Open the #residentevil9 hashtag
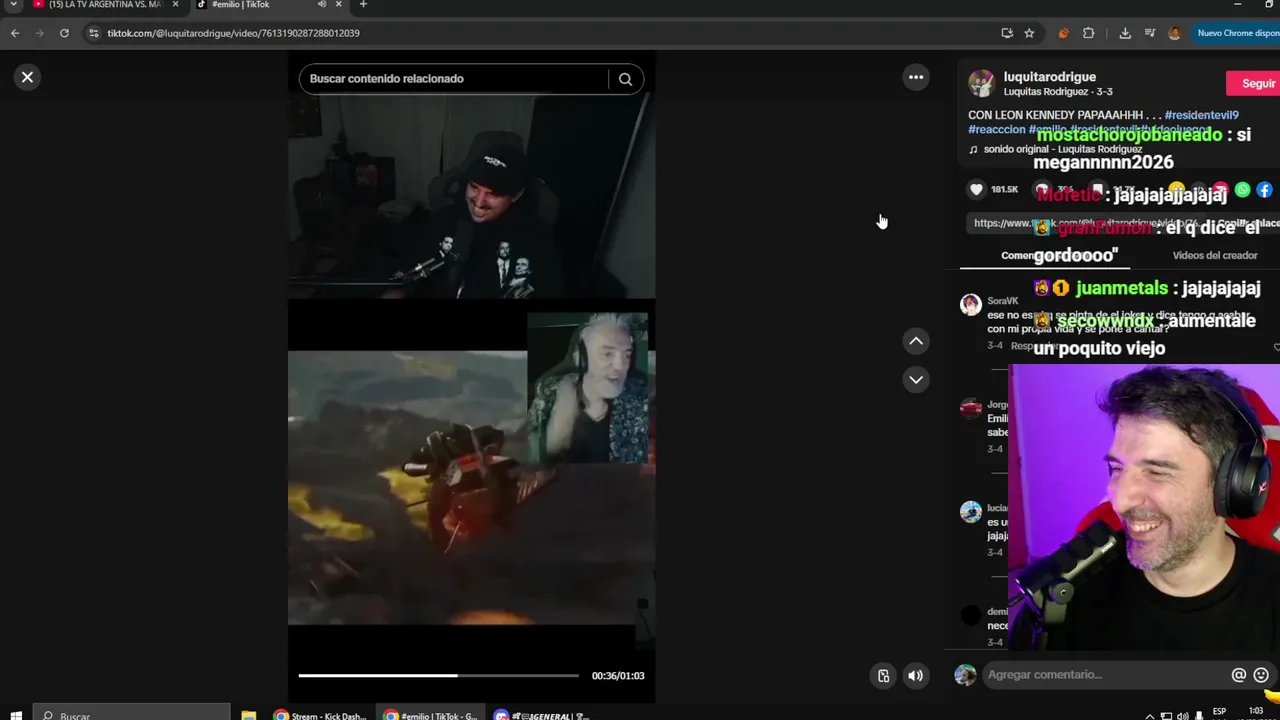1280x720 pixels. point(1201,115)
